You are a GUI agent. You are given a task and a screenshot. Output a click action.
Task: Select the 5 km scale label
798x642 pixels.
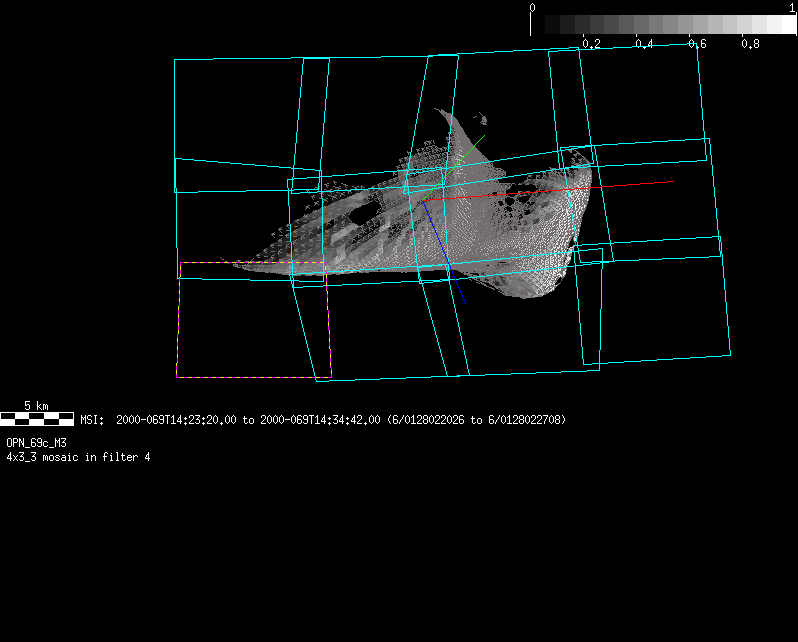point(36,406)
